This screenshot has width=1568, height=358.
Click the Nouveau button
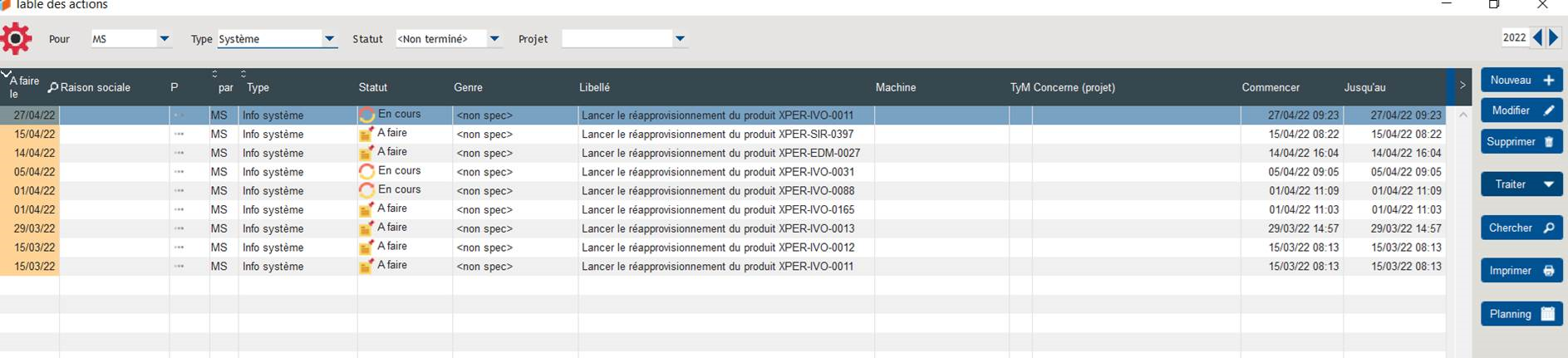(1521, 81)
